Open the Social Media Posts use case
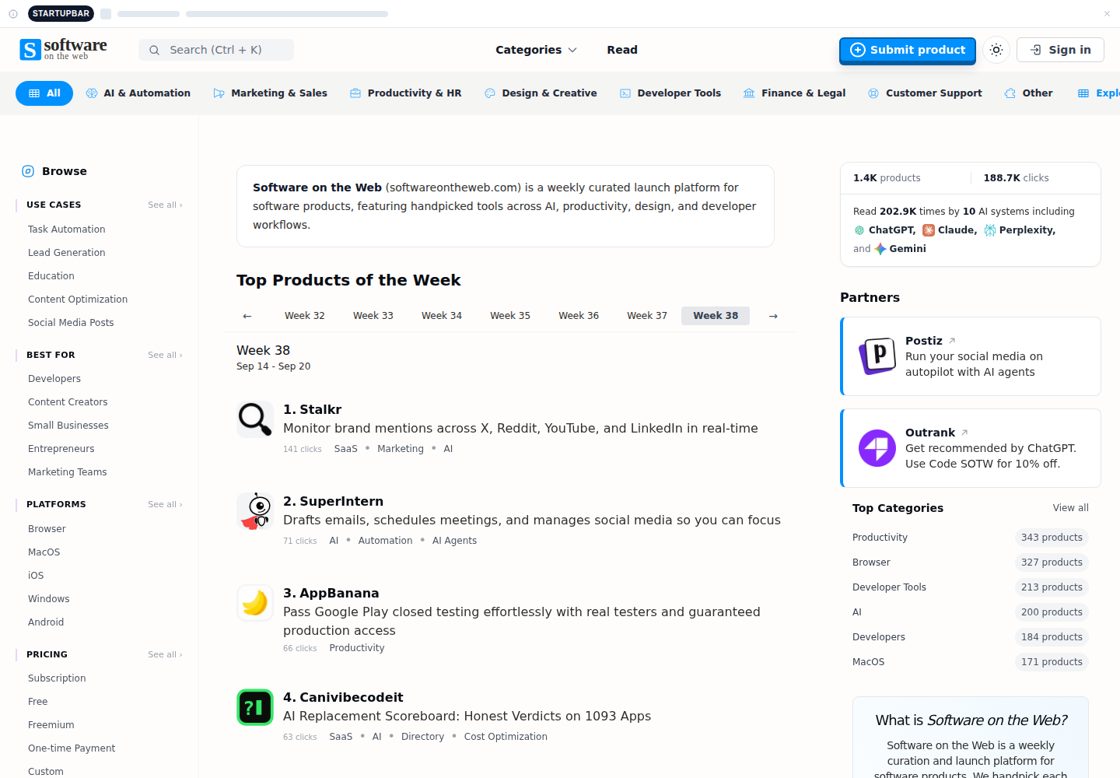Screen dimensions: 1120x778 tap(71, 323)
